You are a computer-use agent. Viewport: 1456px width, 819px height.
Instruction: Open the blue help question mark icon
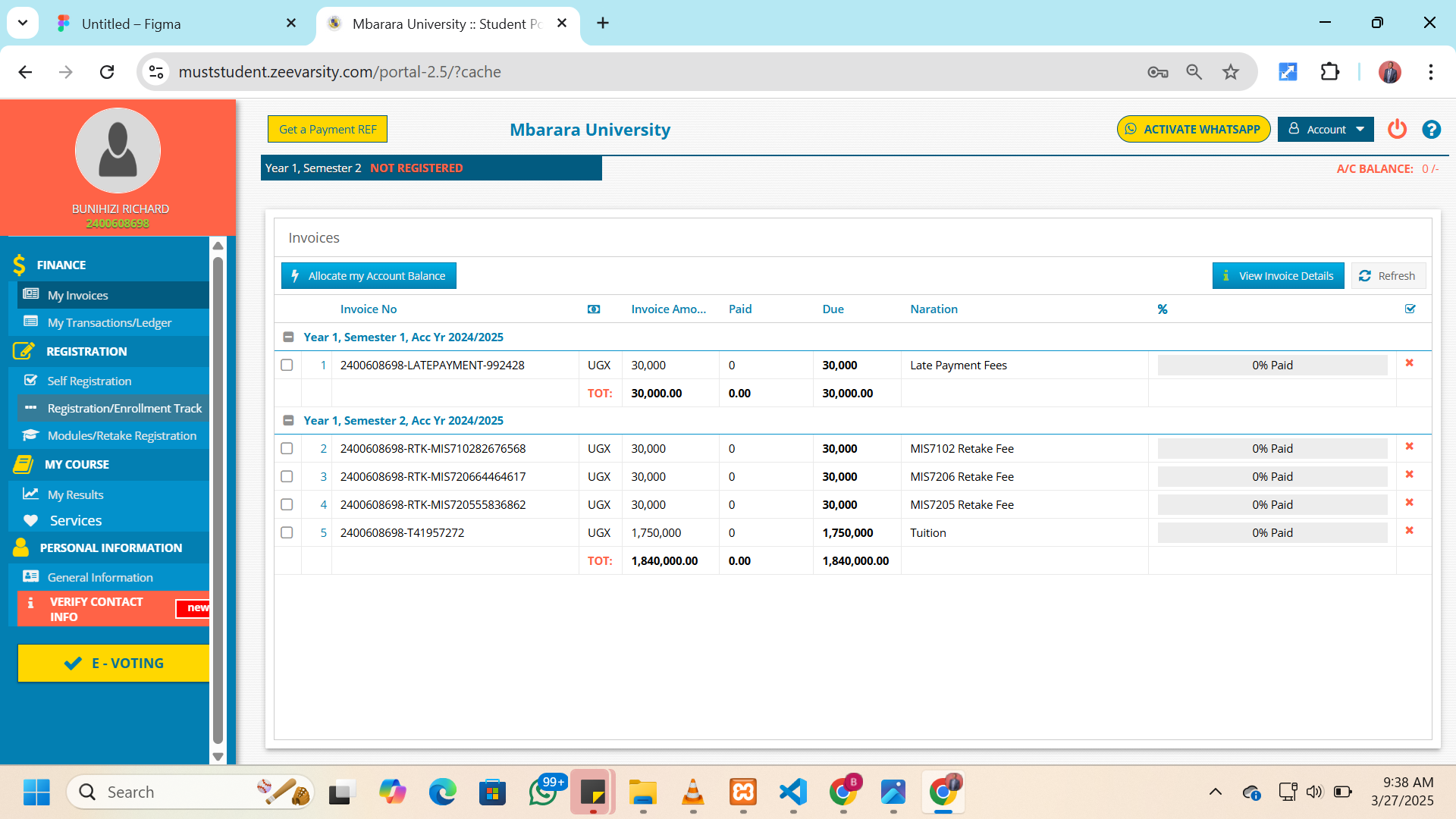tap(1431, 130)
